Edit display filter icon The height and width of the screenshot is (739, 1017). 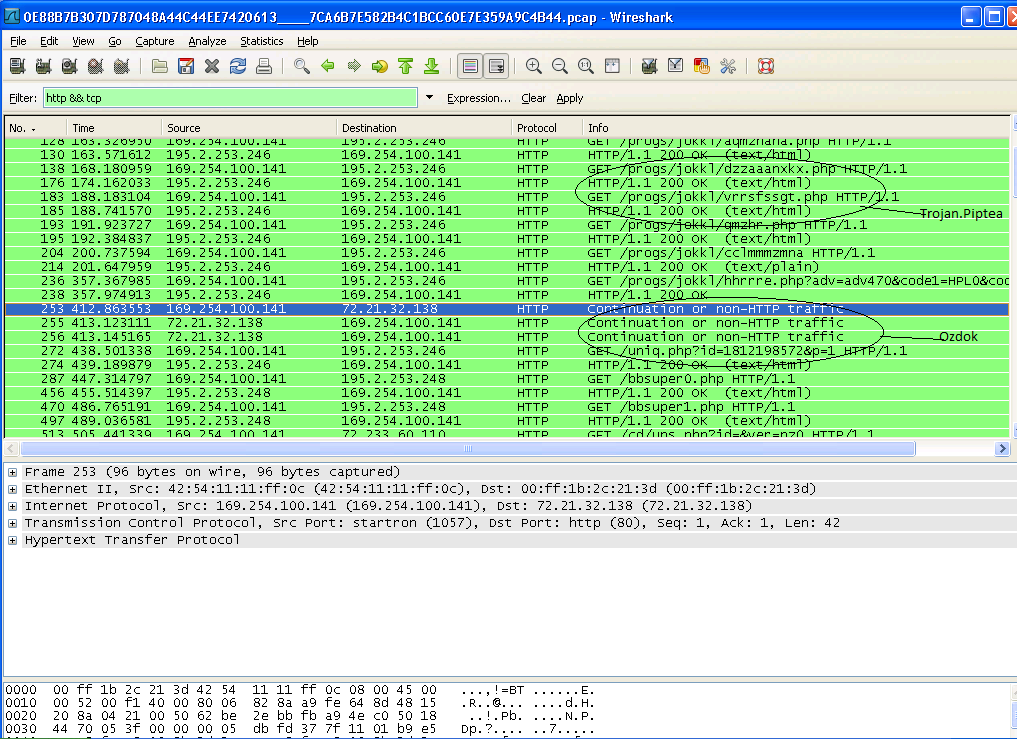[675, 66]
